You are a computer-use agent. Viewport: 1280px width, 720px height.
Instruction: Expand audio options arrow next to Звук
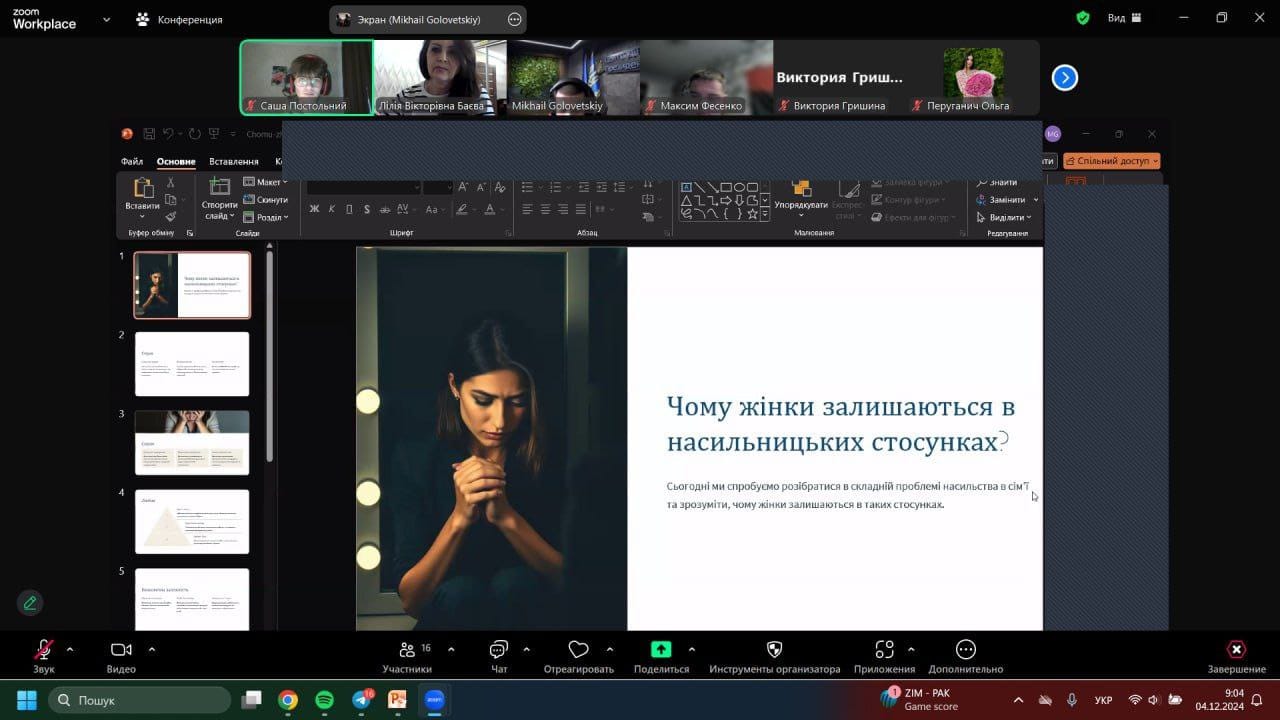coord(70,649)
